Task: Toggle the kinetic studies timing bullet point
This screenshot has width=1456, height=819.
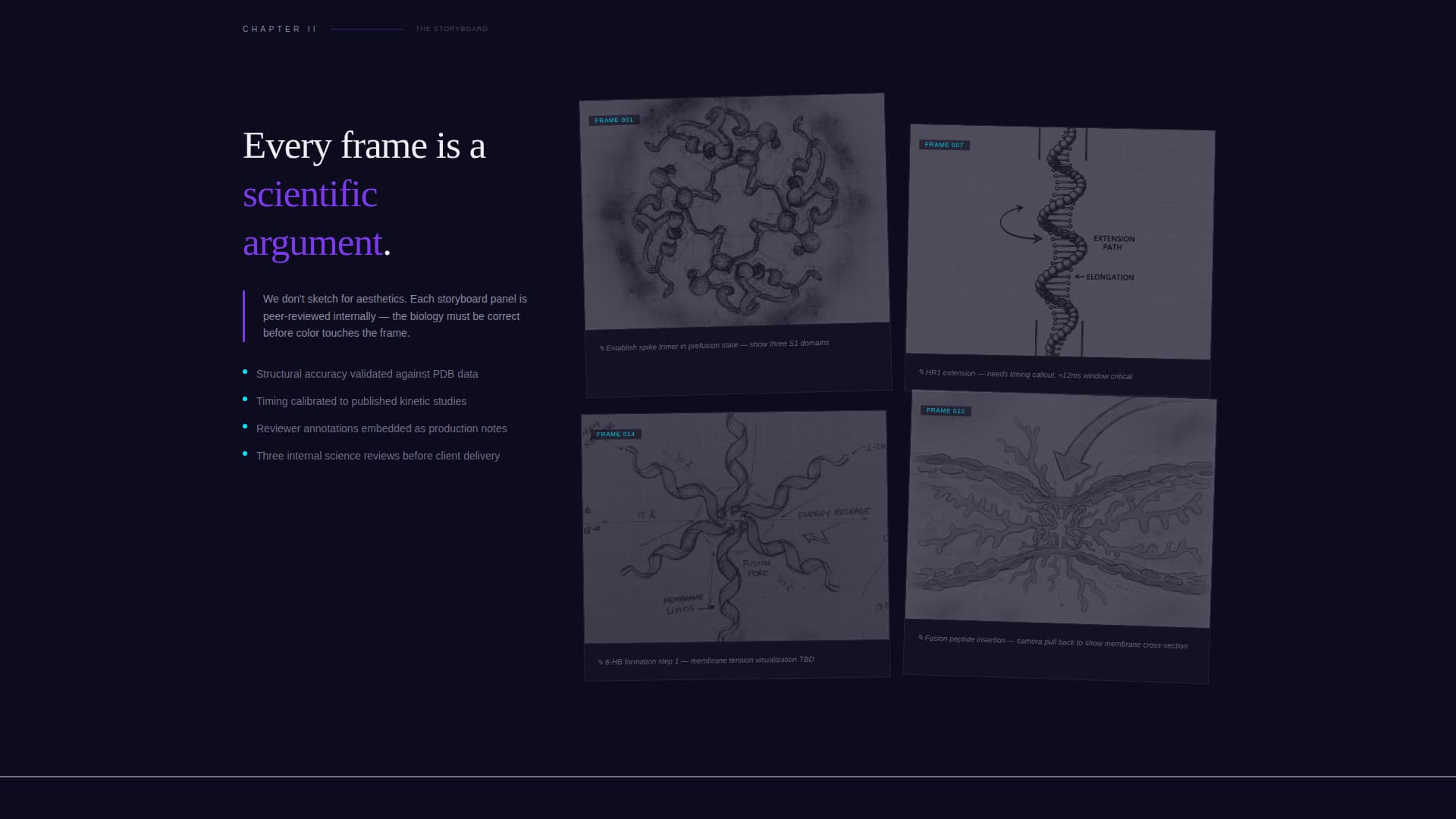Action: [361, 401]
